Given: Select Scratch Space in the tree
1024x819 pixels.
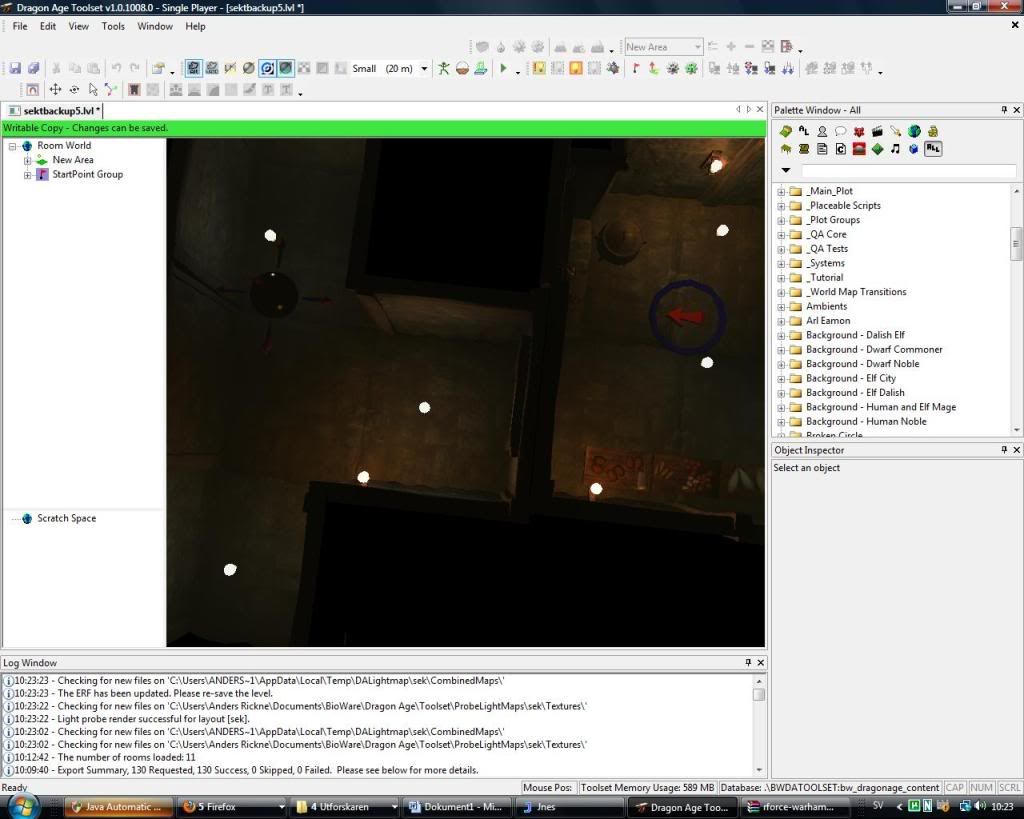Looking at the screenshot, I should pyautogui.click(x=66, y=518).
